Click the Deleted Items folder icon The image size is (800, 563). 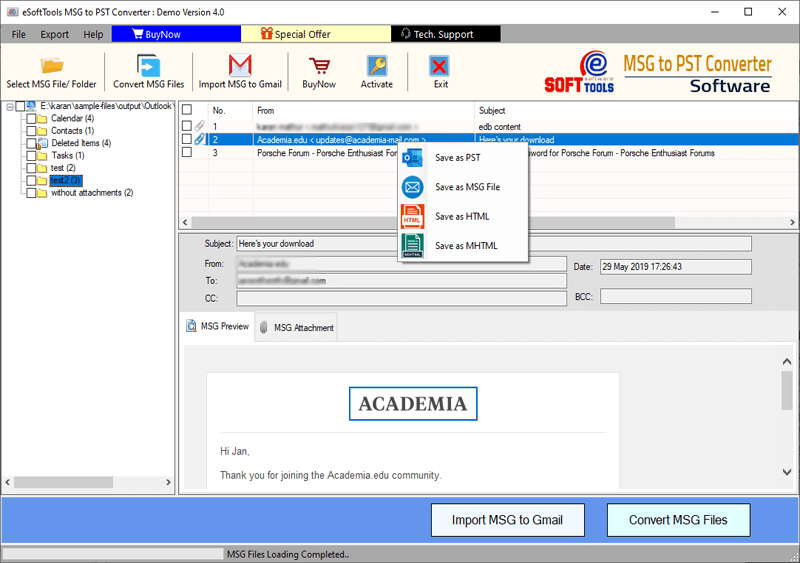[42, 143]
